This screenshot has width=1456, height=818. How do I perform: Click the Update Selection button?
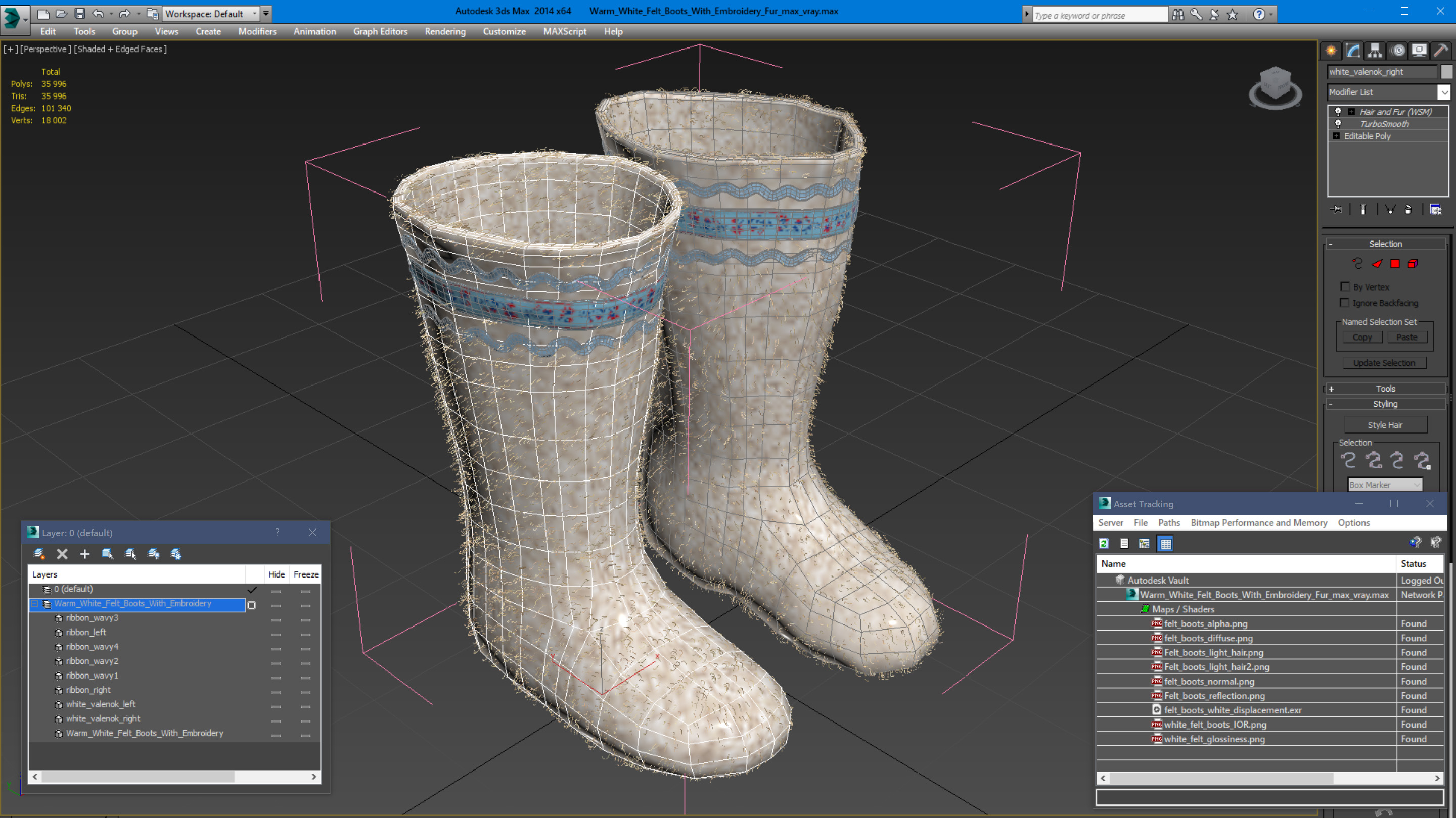pos(1384,363)
